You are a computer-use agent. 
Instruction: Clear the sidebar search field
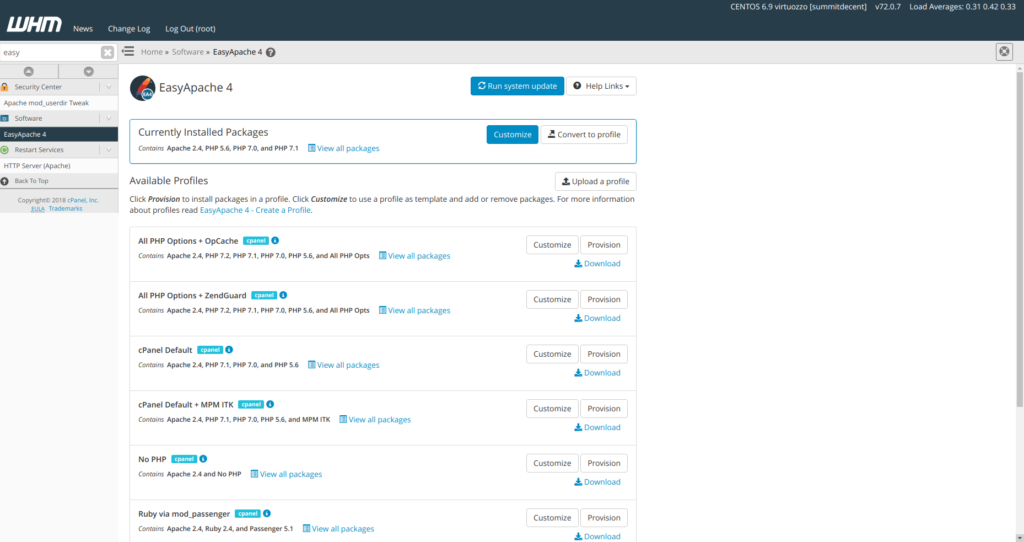(x=107, y=52)
